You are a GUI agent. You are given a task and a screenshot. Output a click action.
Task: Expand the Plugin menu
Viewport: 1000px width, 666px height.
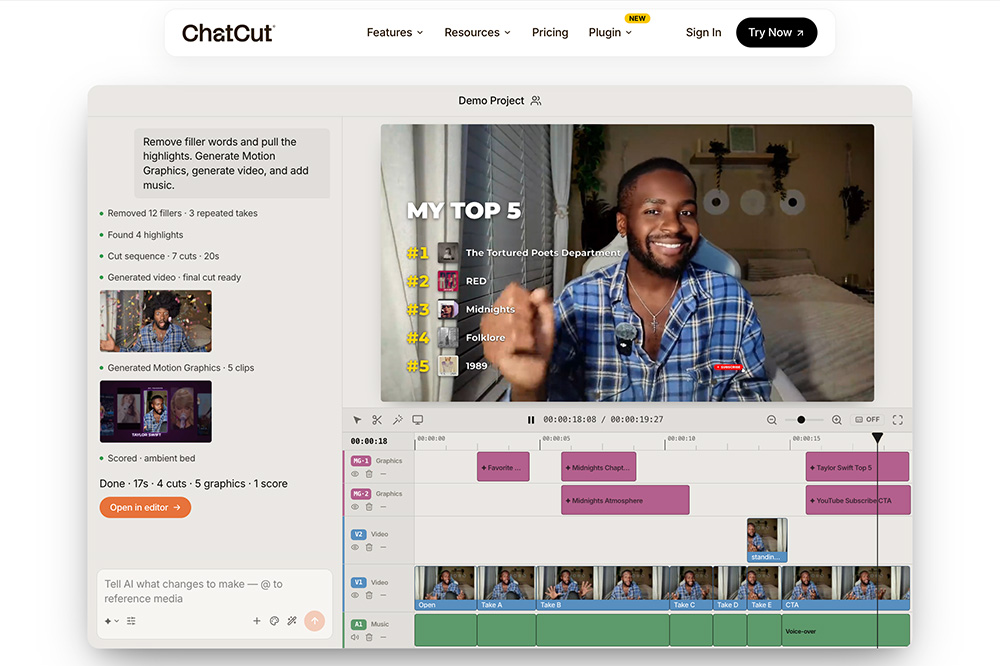pyautogui.click(x=610, y=33)
